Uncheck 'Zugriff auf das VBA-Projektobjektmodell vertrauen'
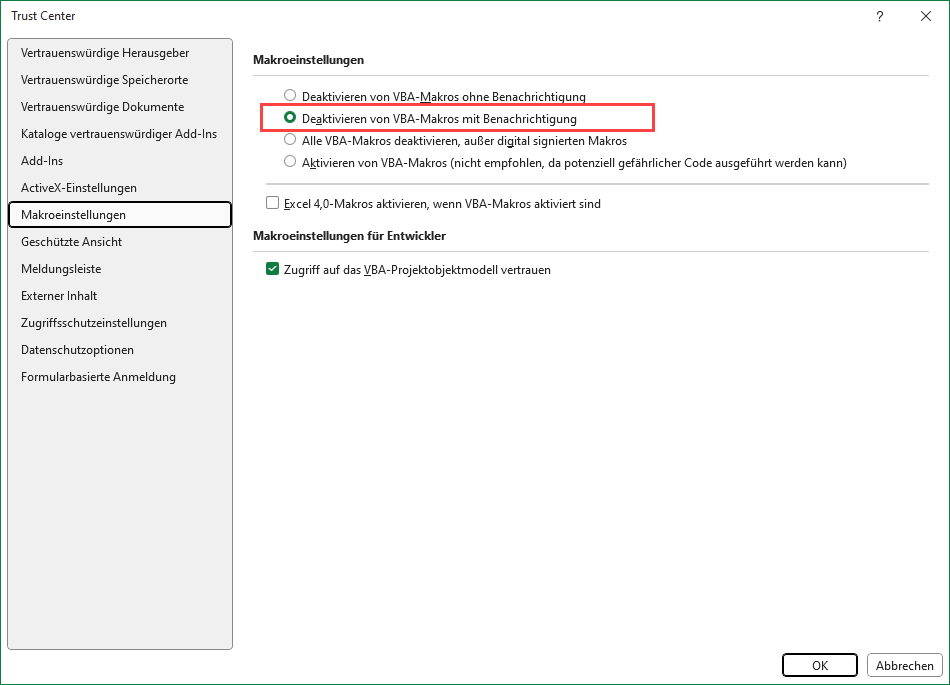This screenshot has height=685, width=950. (273, 269)
